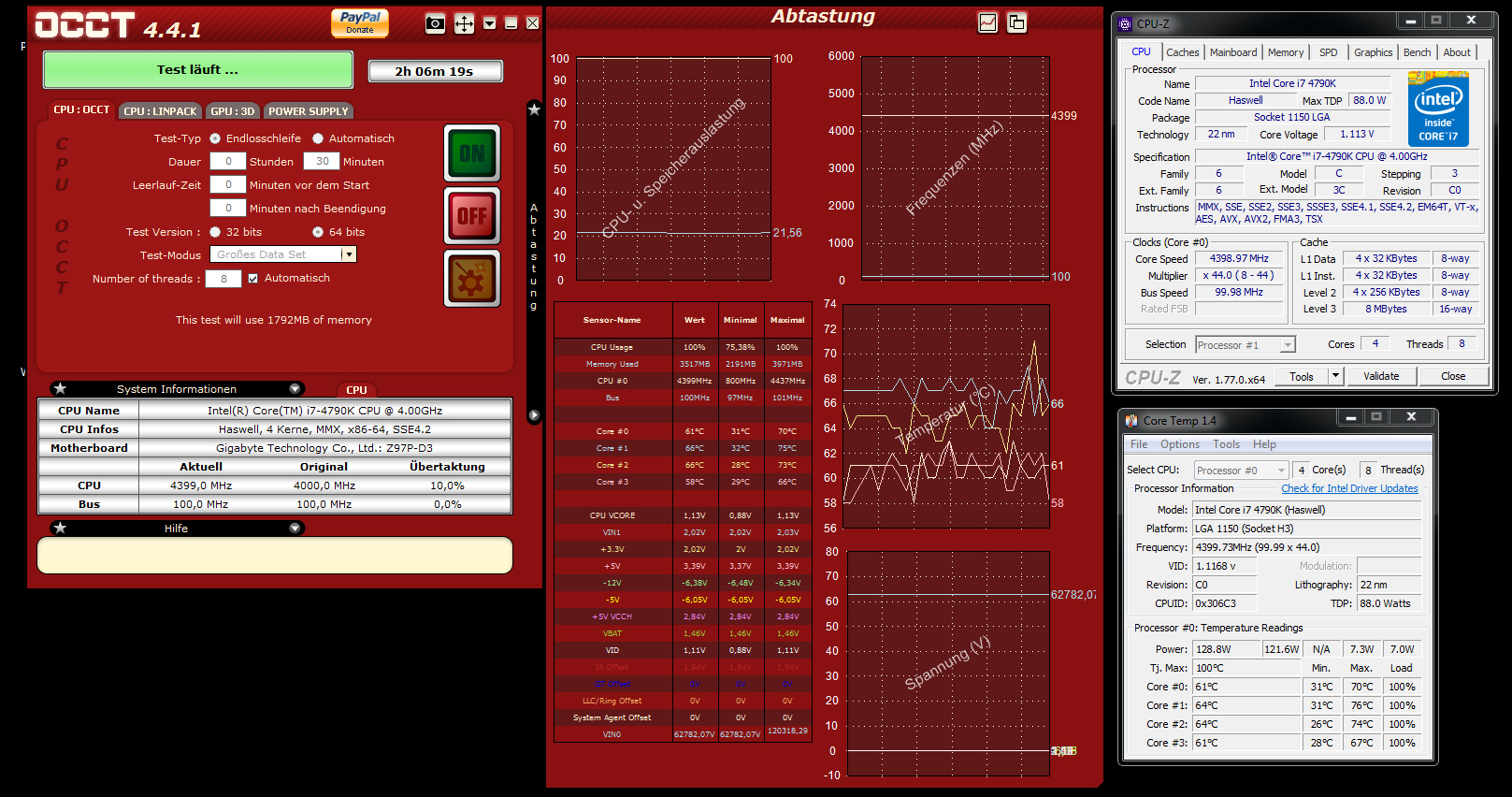The height and width of the screenshot is (797, 1512).
Task: Switch to the GPU : 3D tab
Action: (x=233, y=111)
